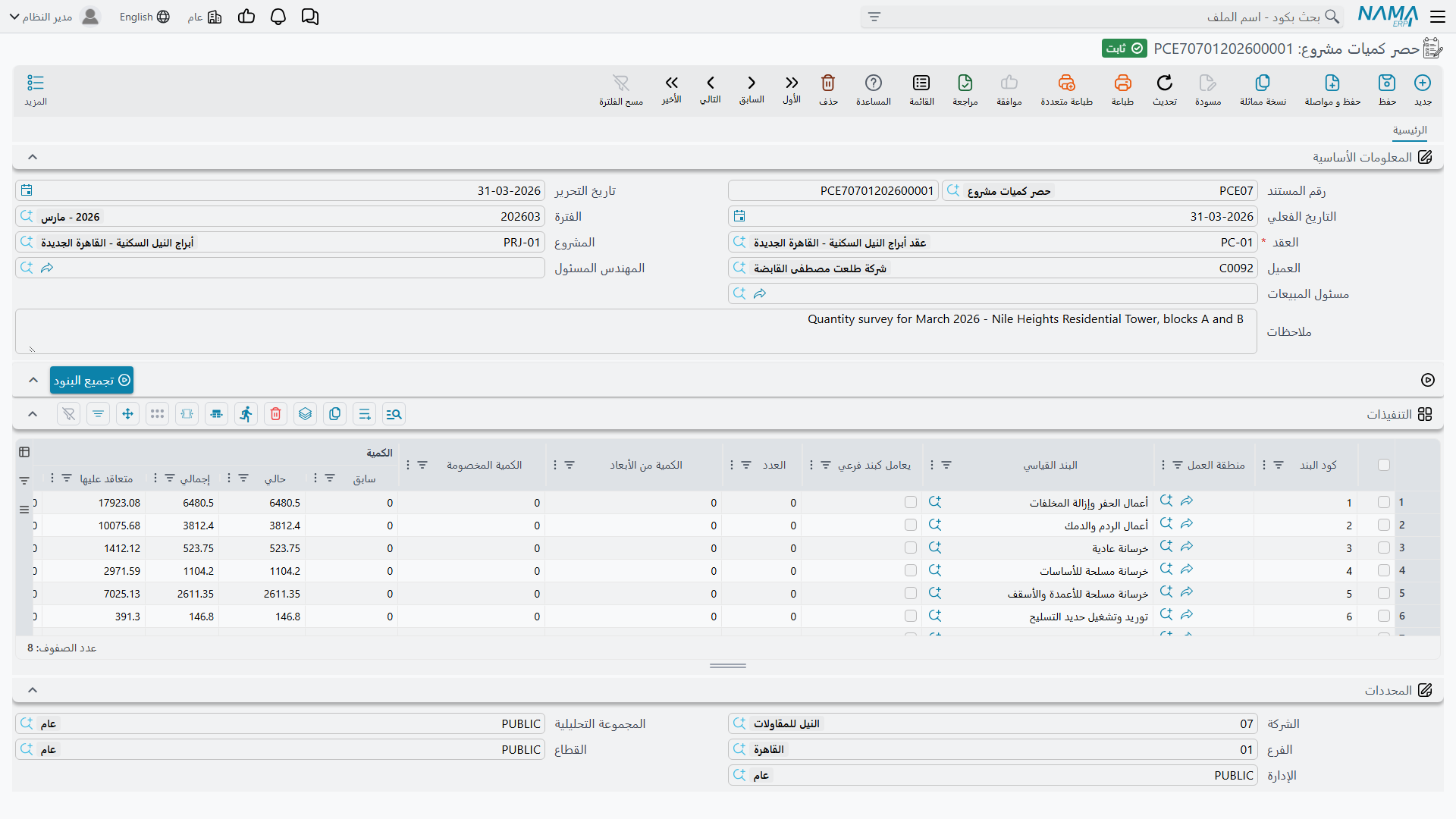Click the search field بحث بكود - اسم الملف
The image size is (1456, 819).
click(1101, 17)
